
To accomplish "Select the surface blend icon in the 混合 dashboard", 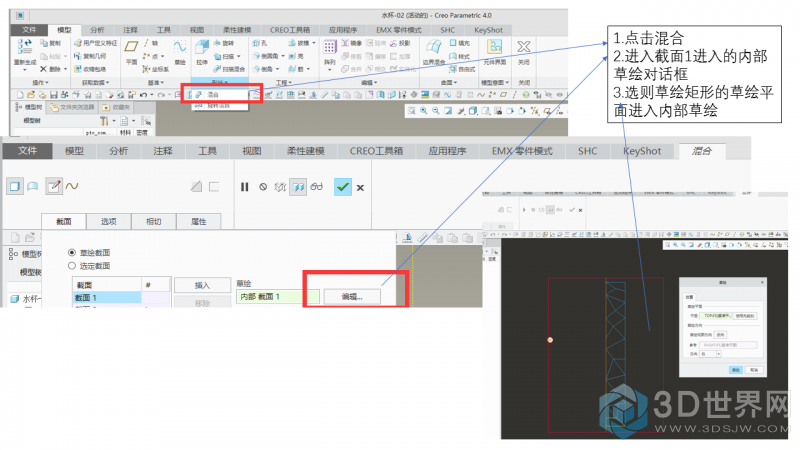I will tap(33, 186).
